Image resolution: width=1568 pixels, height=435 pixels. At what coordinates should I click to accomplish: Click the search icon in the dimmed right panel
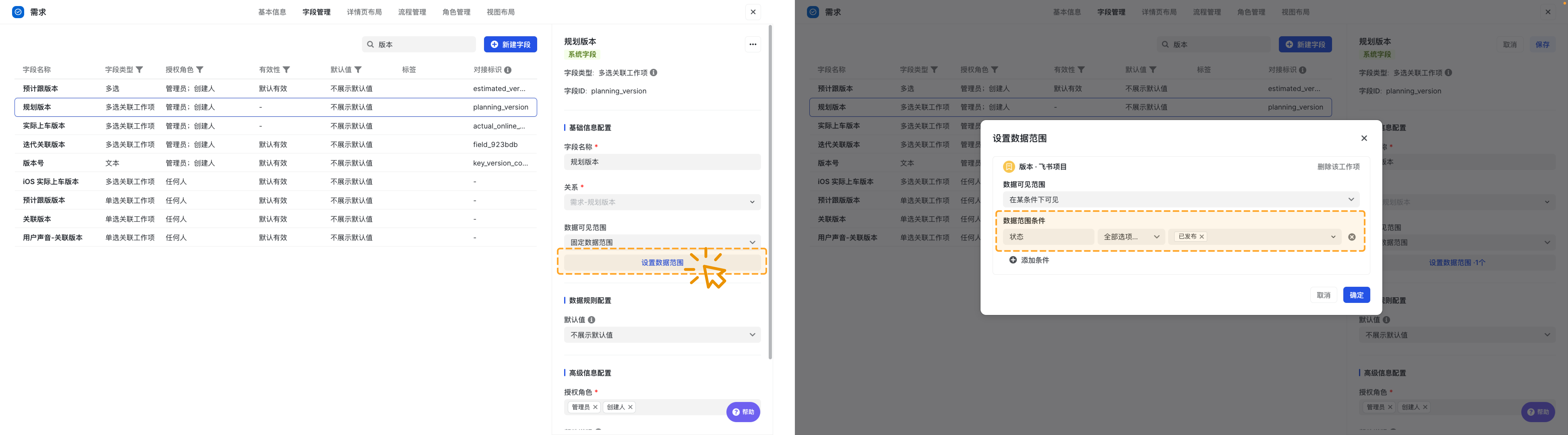pyautogui.click(x=1165, y=45)
